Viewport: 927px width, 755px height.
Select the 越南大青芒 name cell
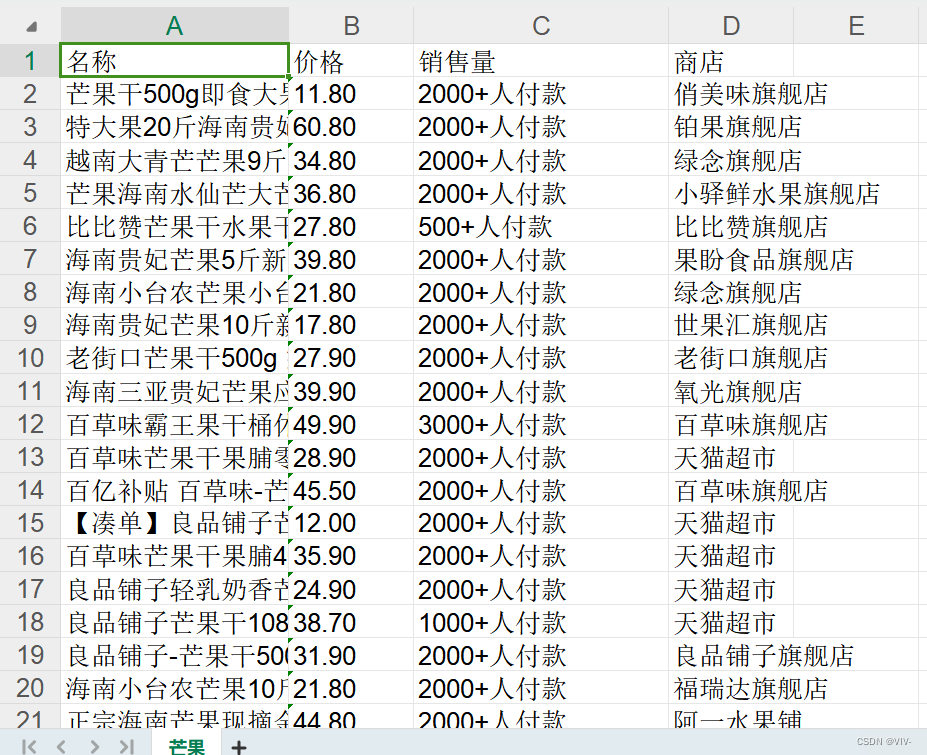tap(174, 160)
